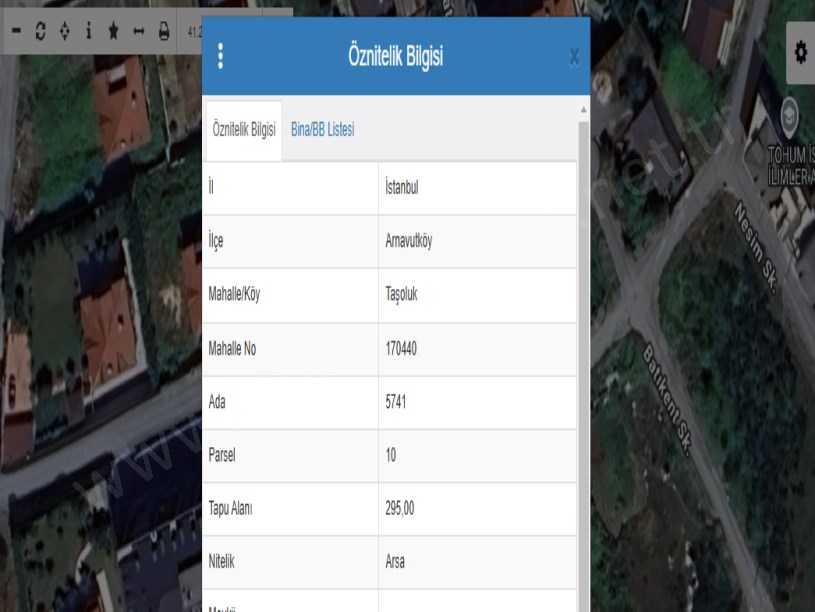Select the horizontal measure arrow tool

pos(139,31)
